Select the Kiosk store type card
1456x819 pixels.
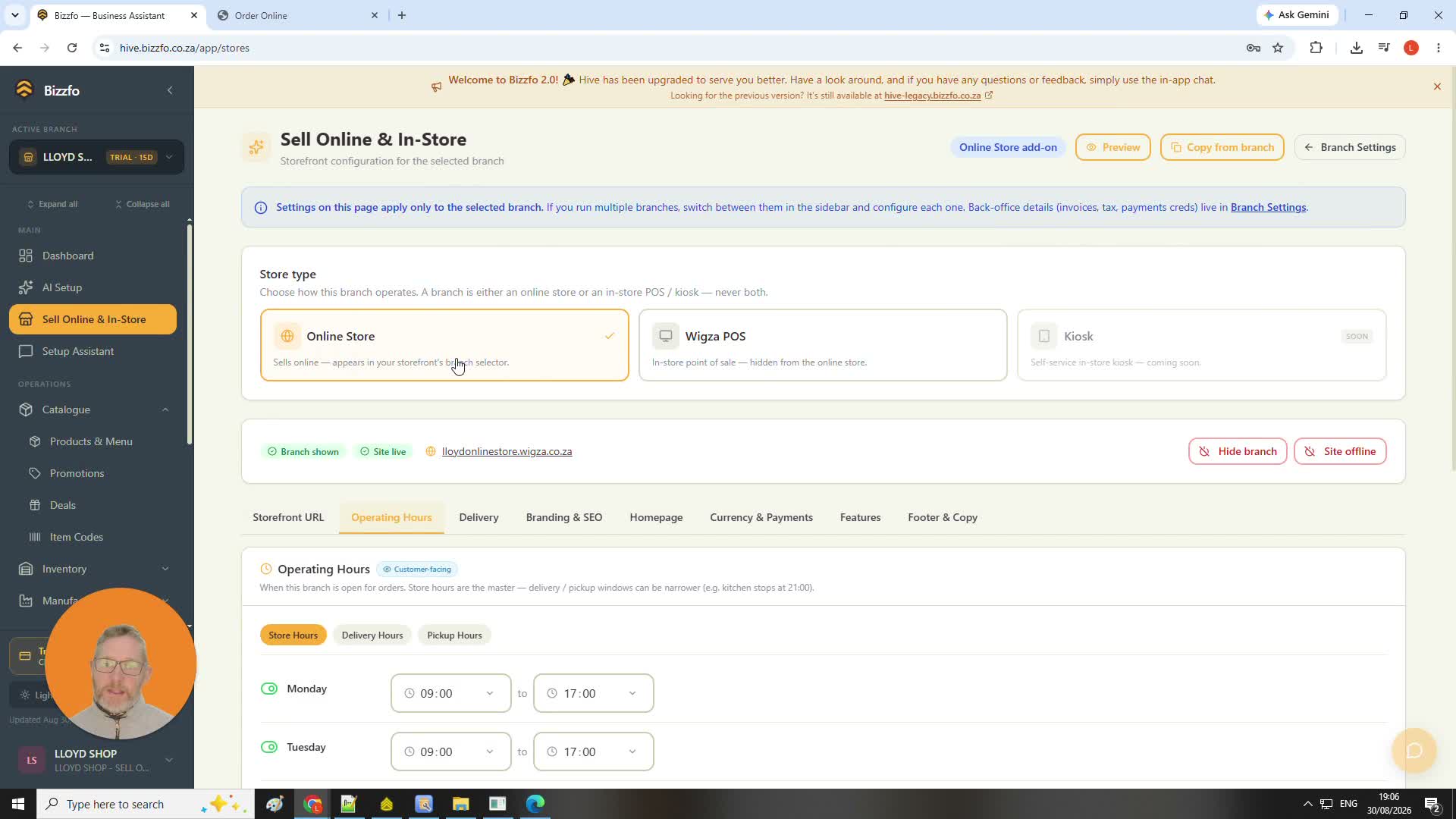tap(1202, 345)
